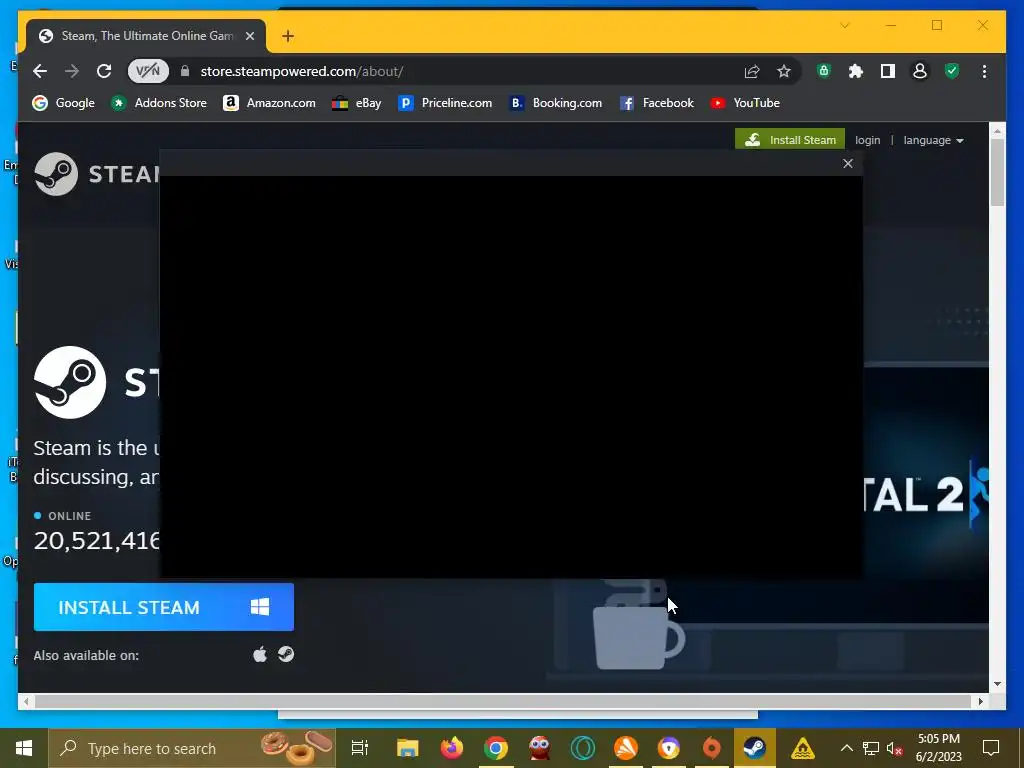
Task: Open File Explorer from taskbar
Action: 408,748
